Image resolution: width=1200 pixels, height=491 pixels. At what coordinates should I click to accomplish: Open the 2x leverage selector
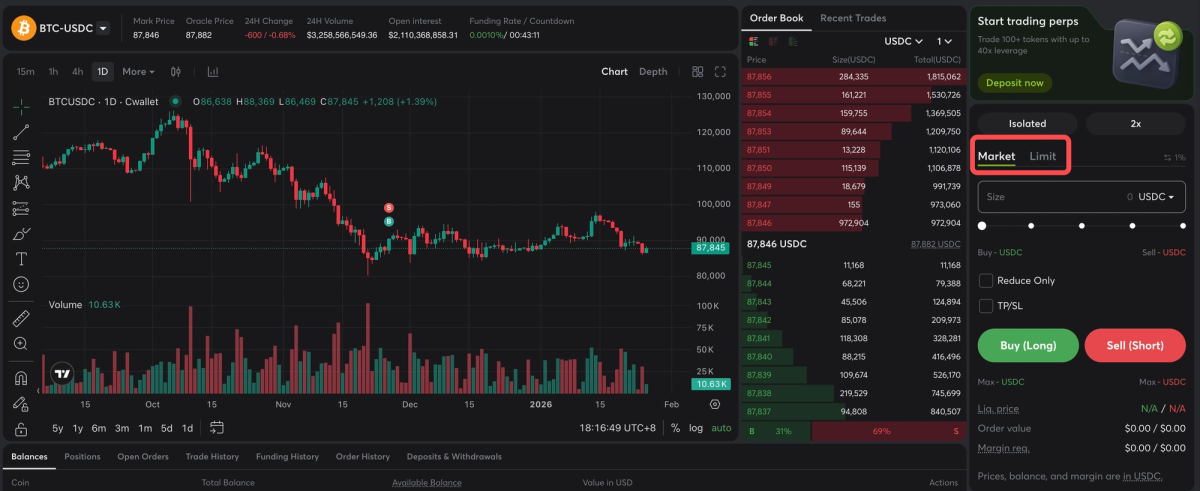1136,124
